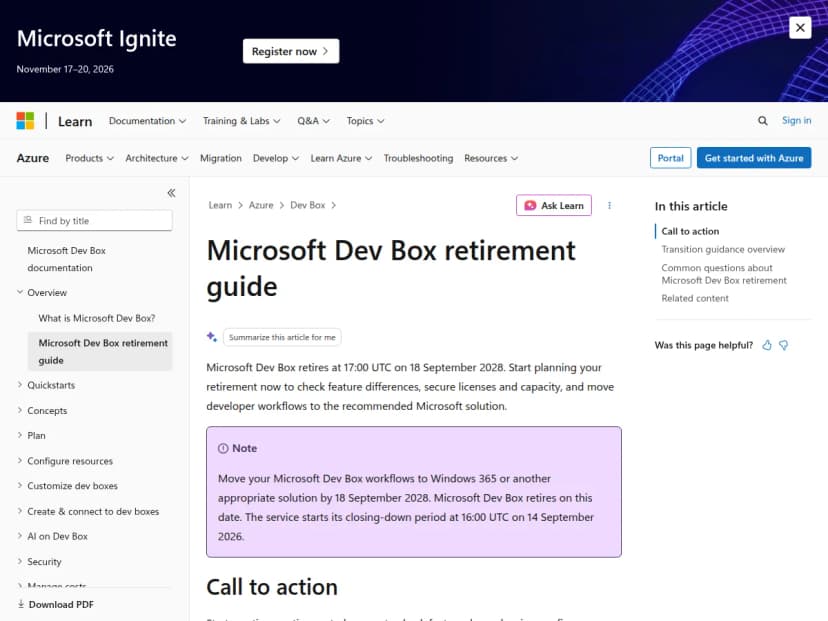Open the Learn Azure dropdown
The height and width of the screenshot is (621, 828).
pyautogui.click(x=341, y=158)
